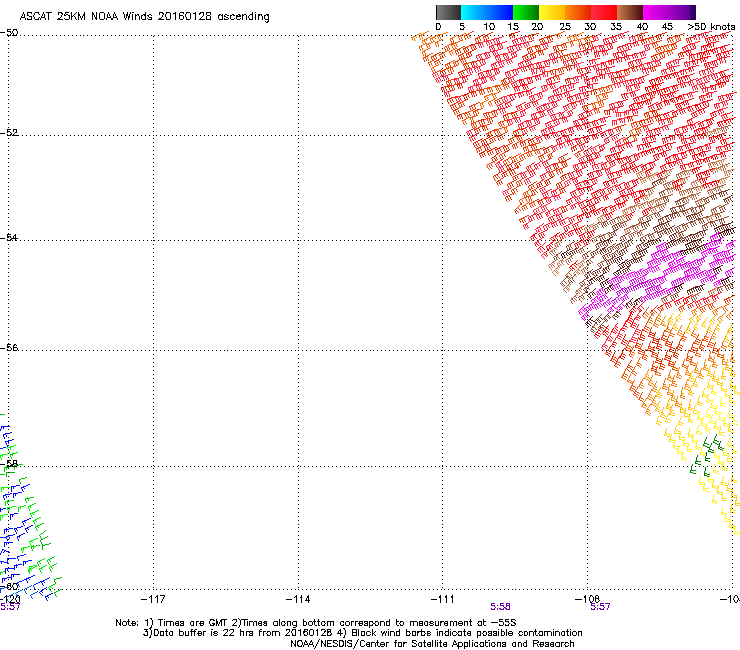The width and height of the screenshot is (740, 650).
Task: Click the purple 5:58 time stamp
Action: click(x=500, y=607)
